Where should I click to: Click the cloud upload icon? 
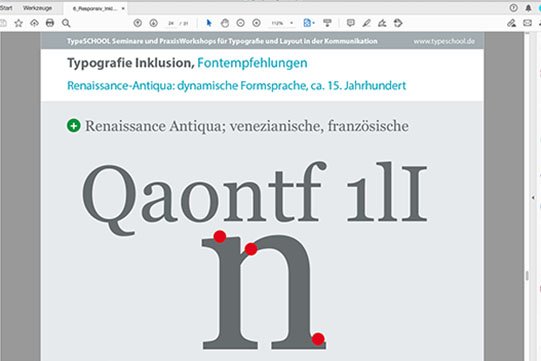coord(34,23)
